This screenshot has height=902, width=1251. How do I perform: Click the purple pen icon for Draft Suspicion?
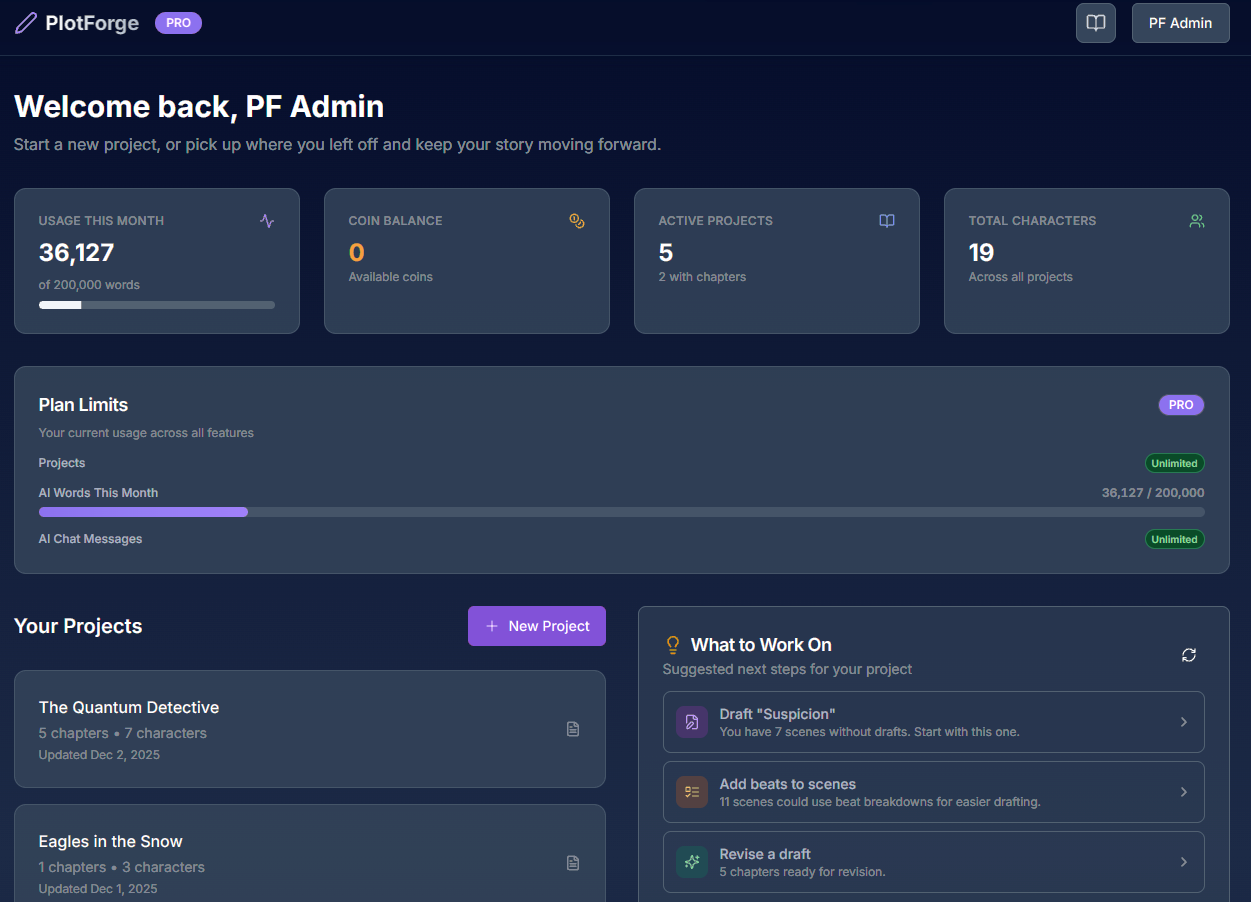click(691, 721)
